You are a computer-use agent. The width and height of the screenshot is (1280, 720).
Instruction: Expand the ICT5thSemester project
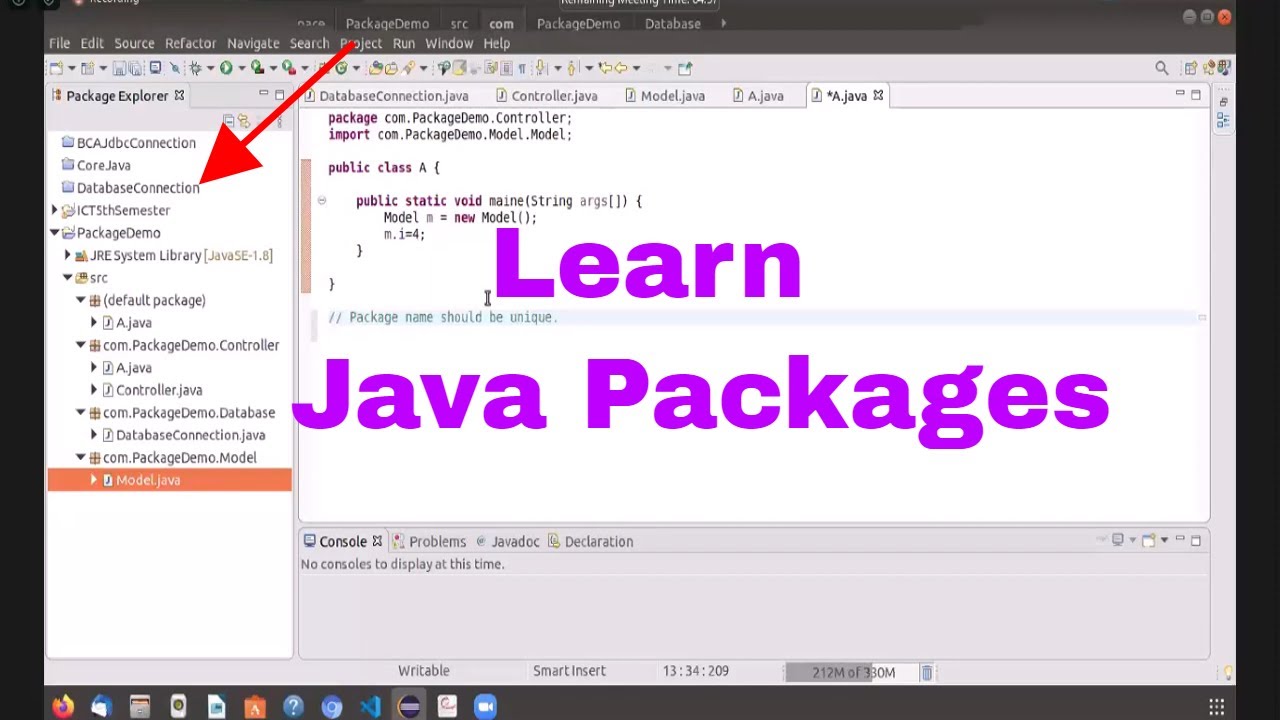pos(55,210)
